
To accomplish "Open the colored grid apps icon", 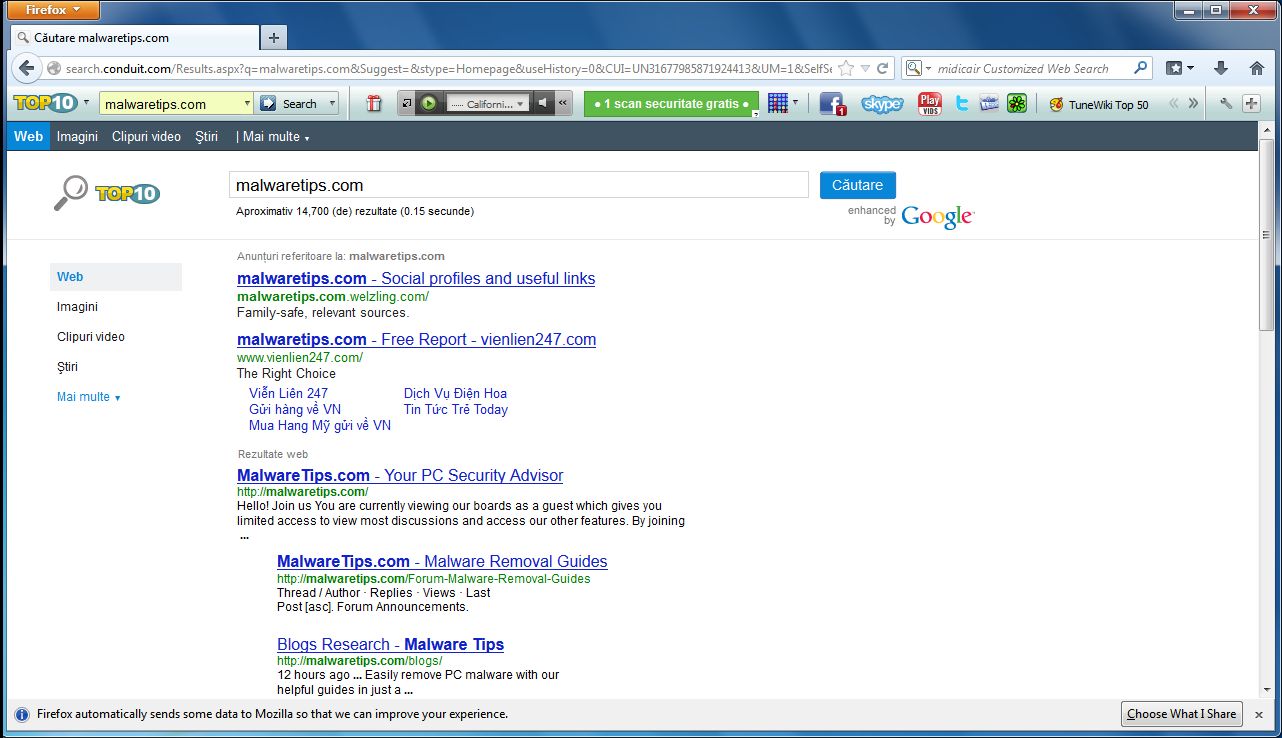I will [778, 103].
